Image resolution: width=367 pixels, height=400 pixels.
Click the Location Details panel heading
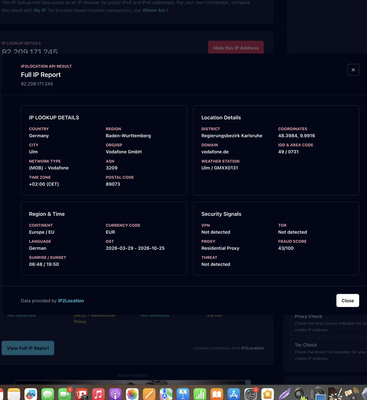pos(221,118)
